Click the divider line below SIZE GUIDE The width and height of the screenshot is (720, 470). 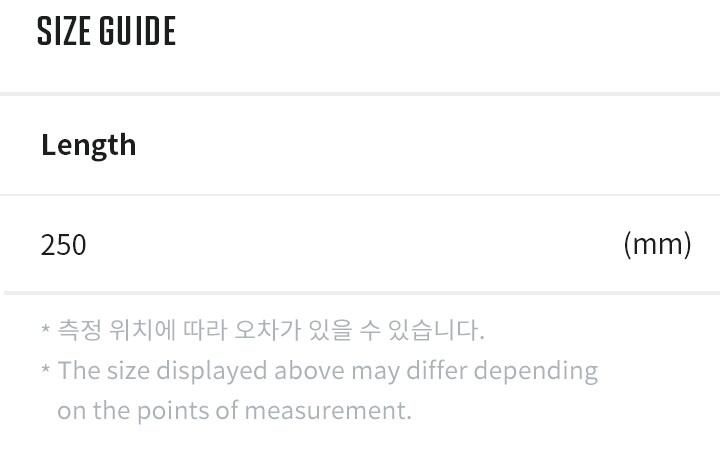(360, 94)
